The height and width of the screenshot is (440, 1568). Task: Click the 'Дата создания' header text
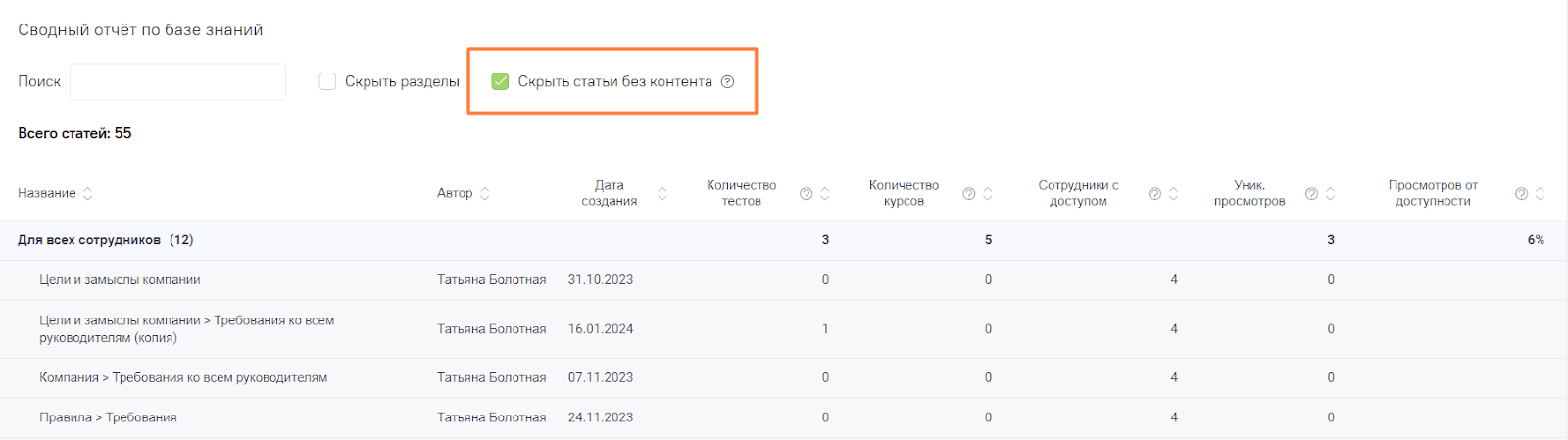[x=610, y=193]
